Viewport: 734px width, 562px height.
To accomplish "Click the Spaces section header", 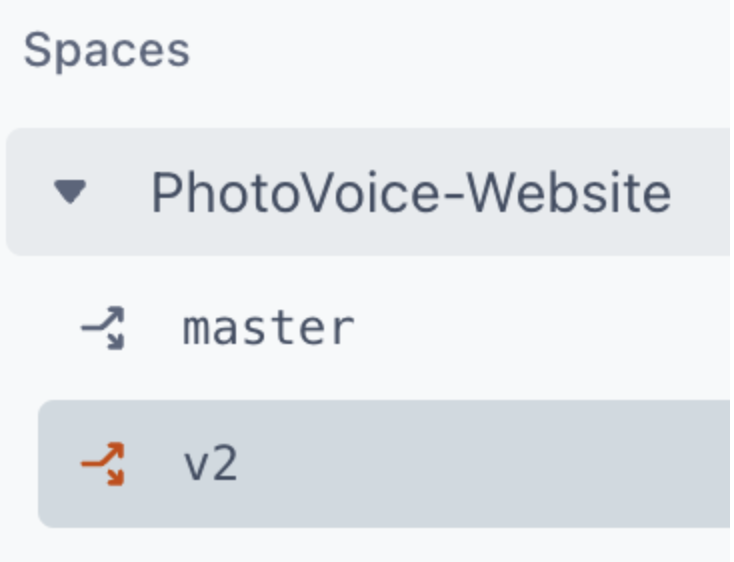I will (x=106, y=50).
